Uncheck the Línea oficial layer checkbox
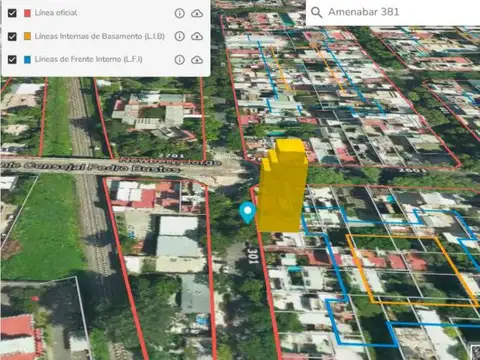 [x=12, y=13]
